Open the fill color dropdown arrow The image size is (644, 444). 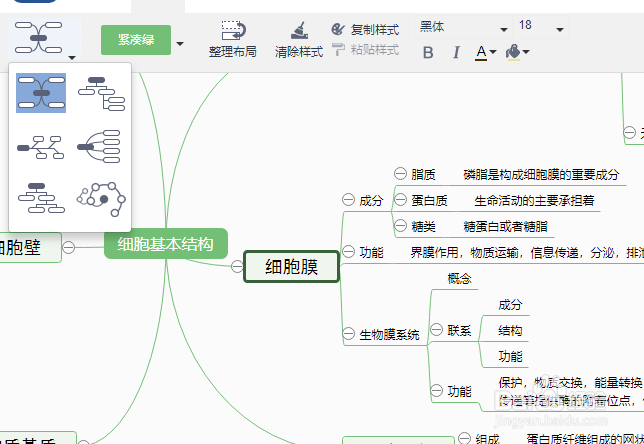pos(526,52)
